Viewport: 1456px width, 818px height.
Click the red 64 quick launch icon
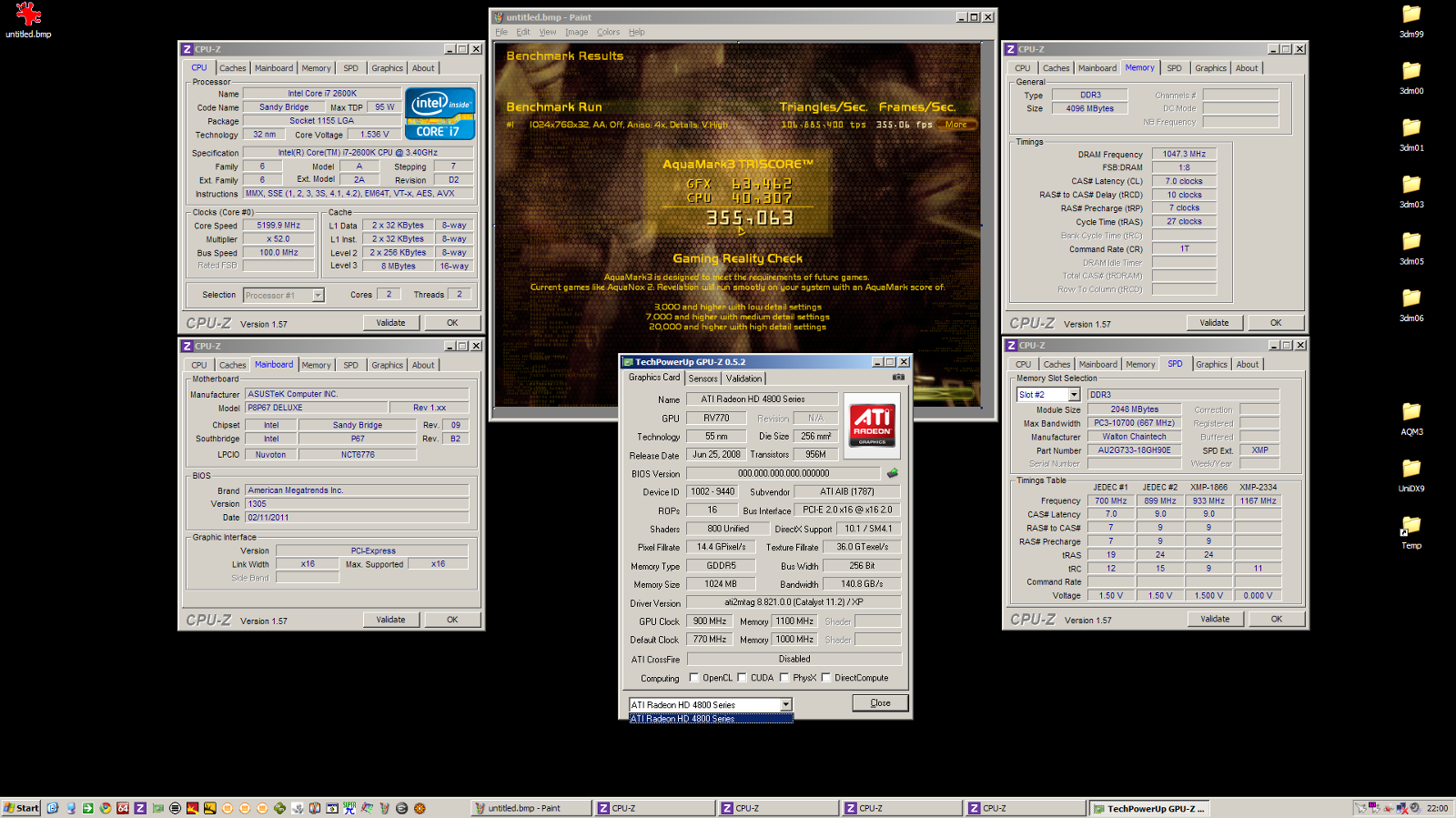(123, 808)
